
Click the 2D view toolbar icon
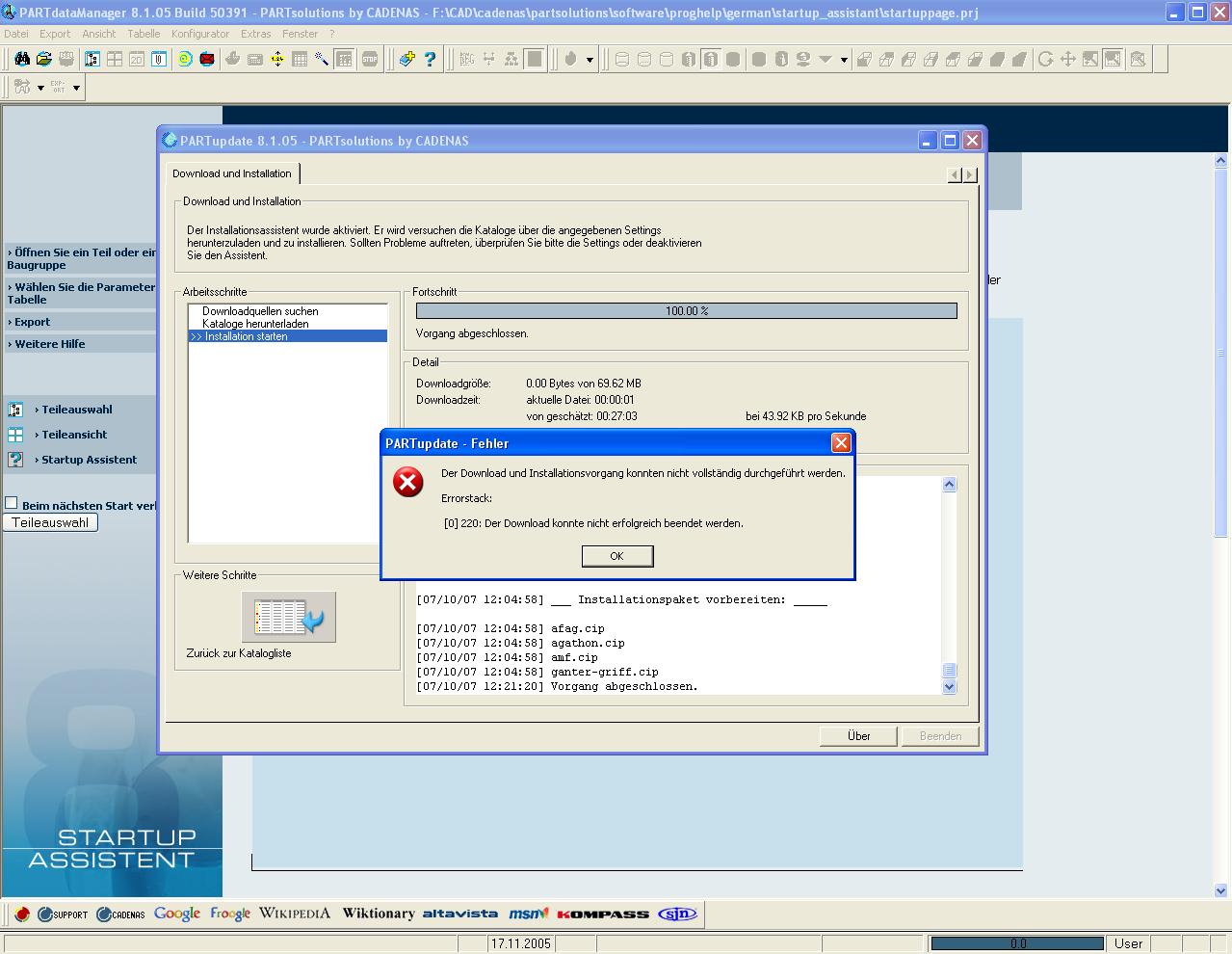coord(137,60)
